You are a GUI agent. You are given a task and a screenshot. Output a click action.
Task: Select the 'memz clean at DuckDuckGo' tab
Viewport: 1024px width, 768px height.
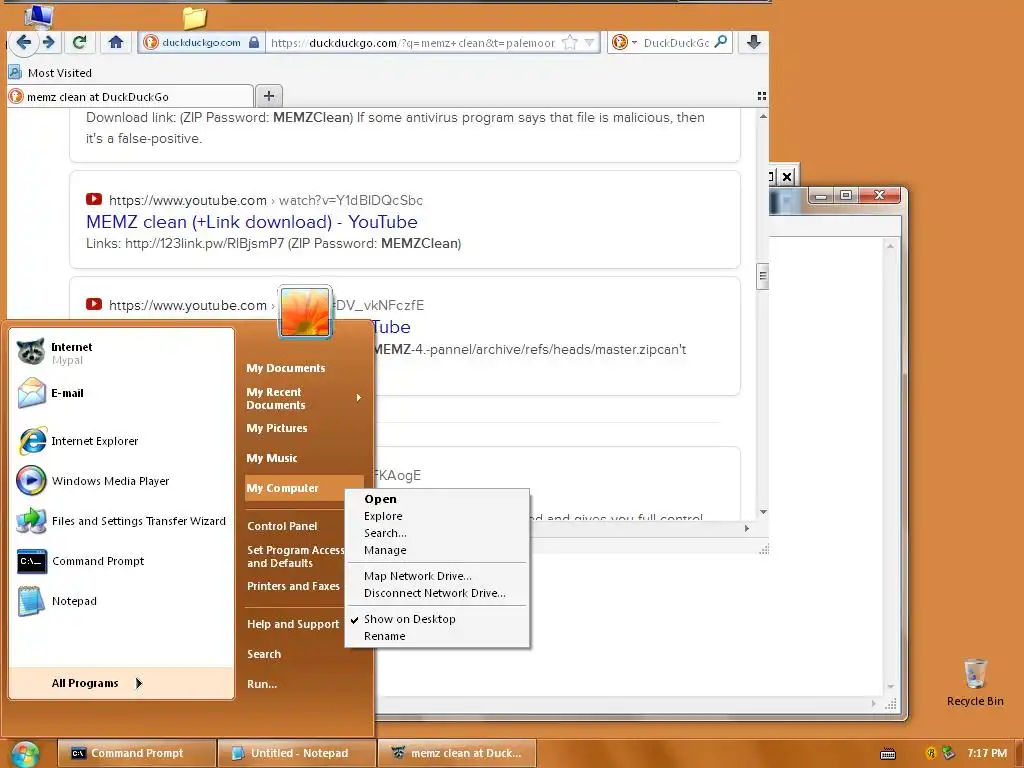pos(130,97)
